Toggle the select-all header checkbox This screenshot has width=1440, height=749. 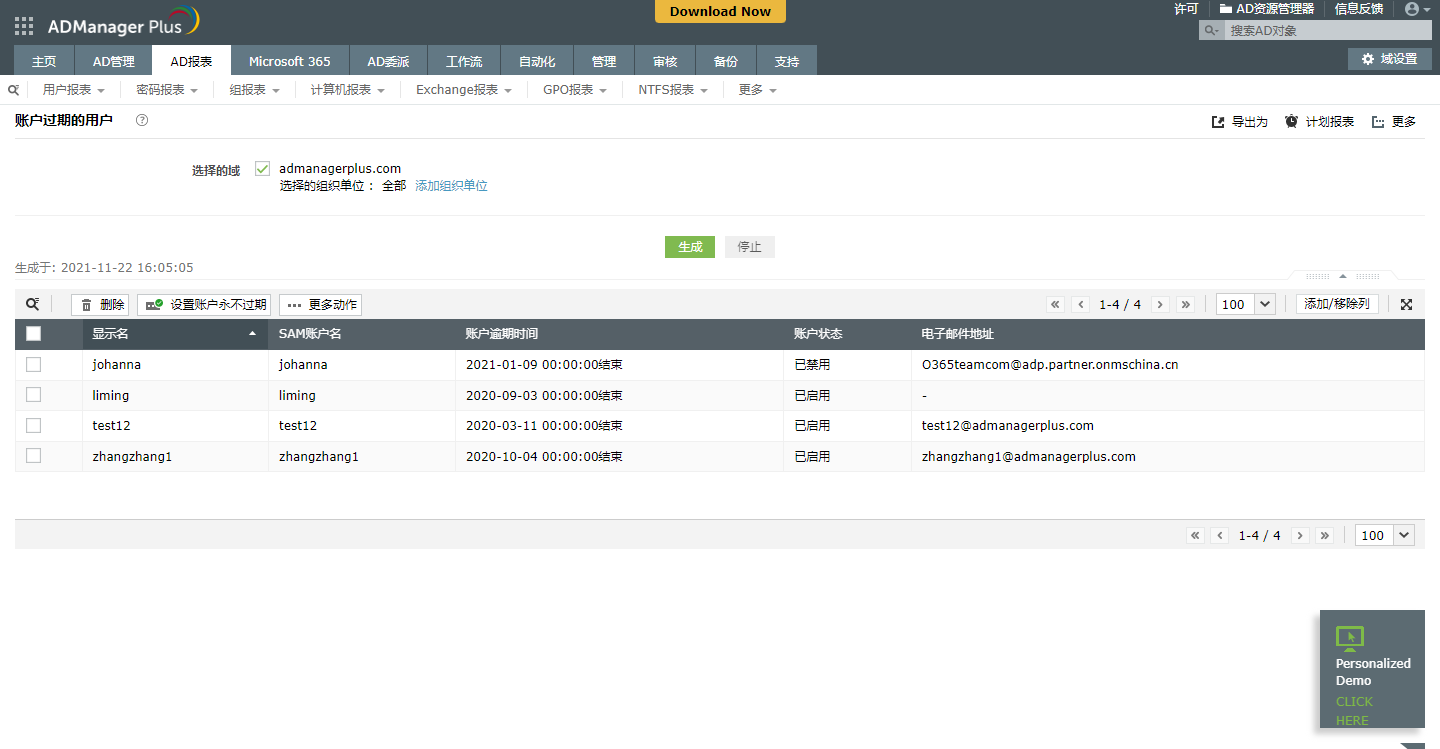click(x=34, y=334)
